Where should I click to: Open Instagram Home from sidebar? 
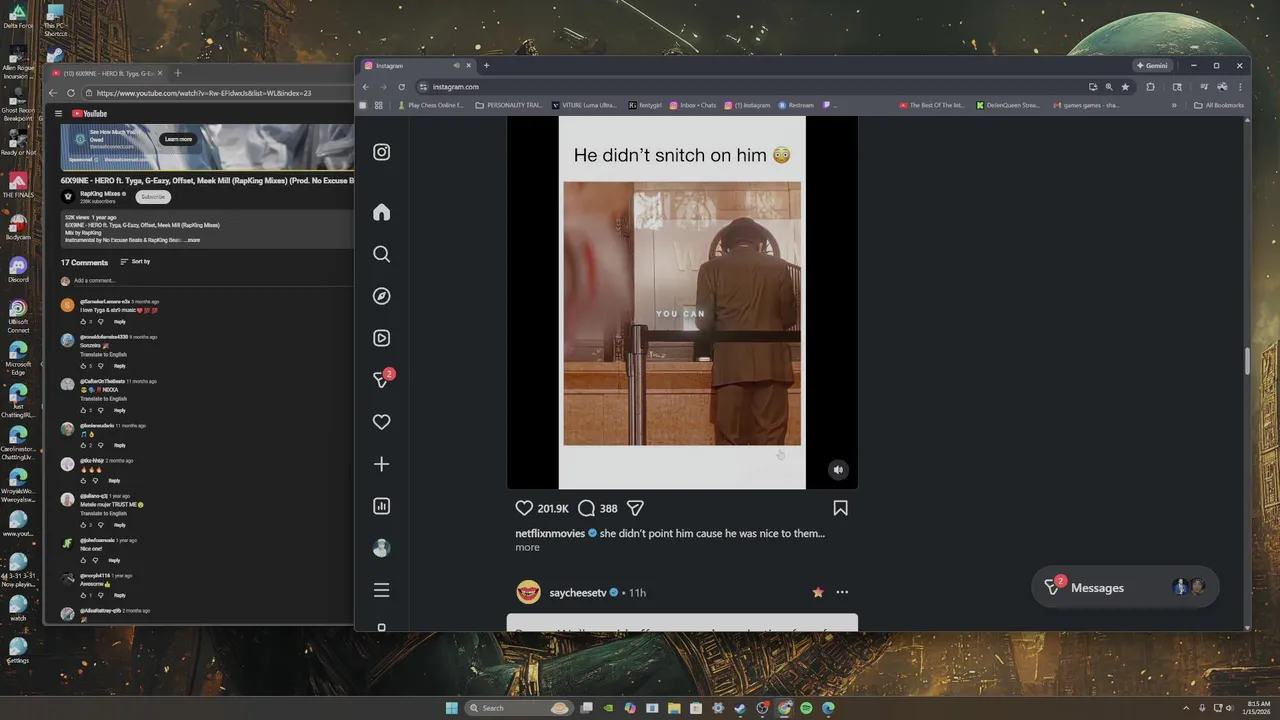pyautogui.click(x=381, y=212)
